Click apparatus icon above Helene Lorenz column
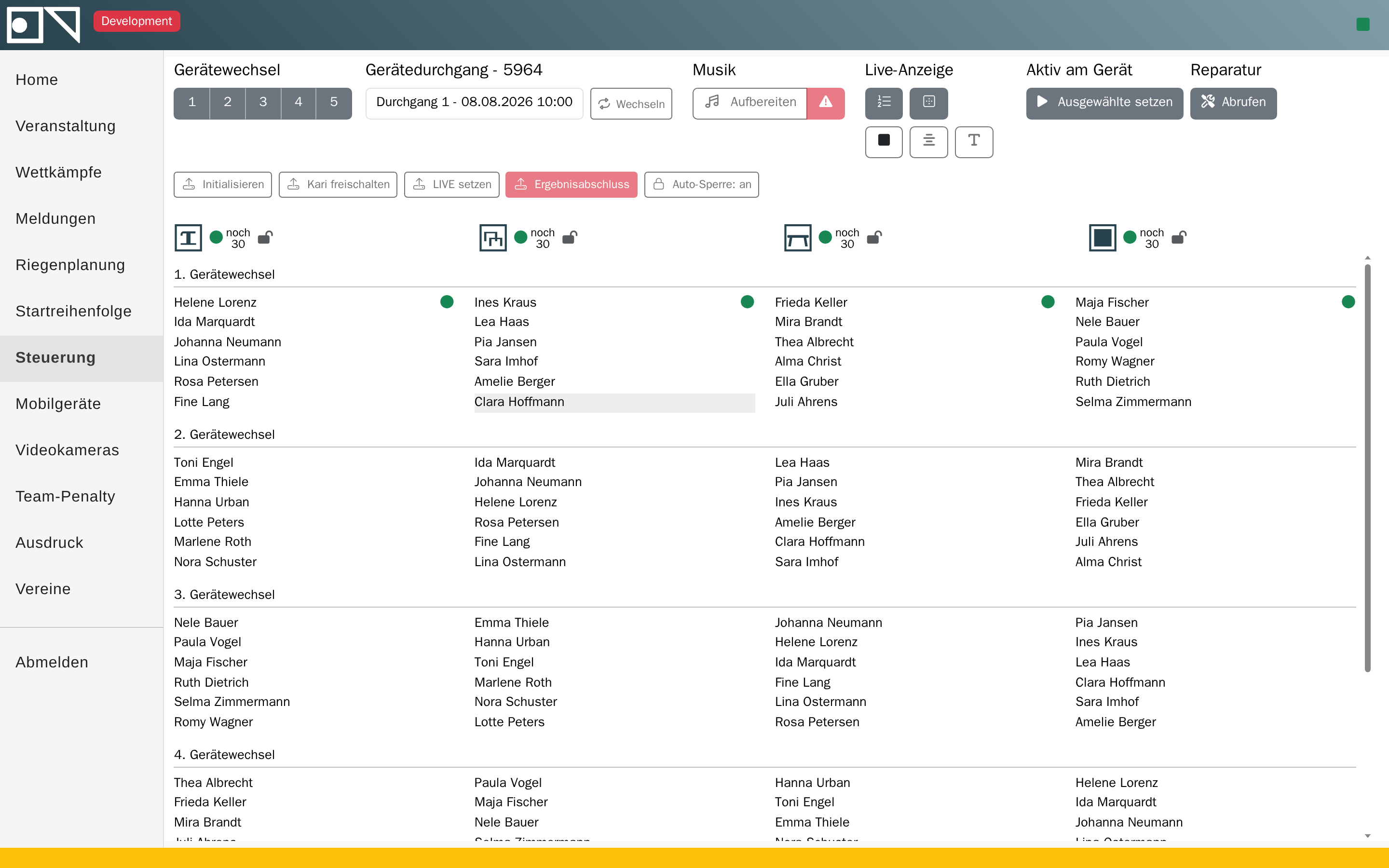The width and height of the screenshot is (1389, 868). pos(188,238)
